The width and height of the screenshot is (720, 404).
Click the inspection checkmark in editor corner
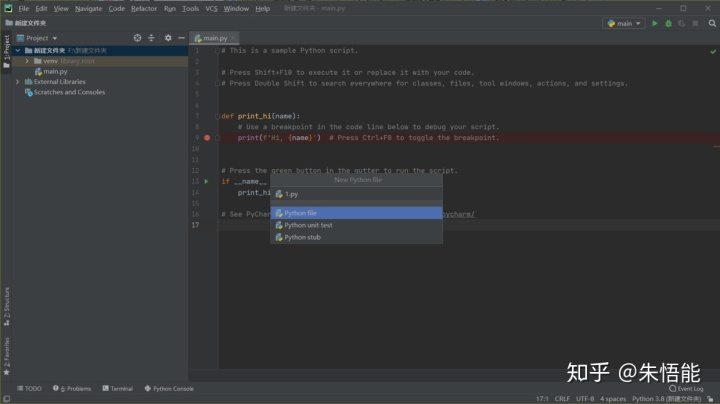[x=713, y=51]
